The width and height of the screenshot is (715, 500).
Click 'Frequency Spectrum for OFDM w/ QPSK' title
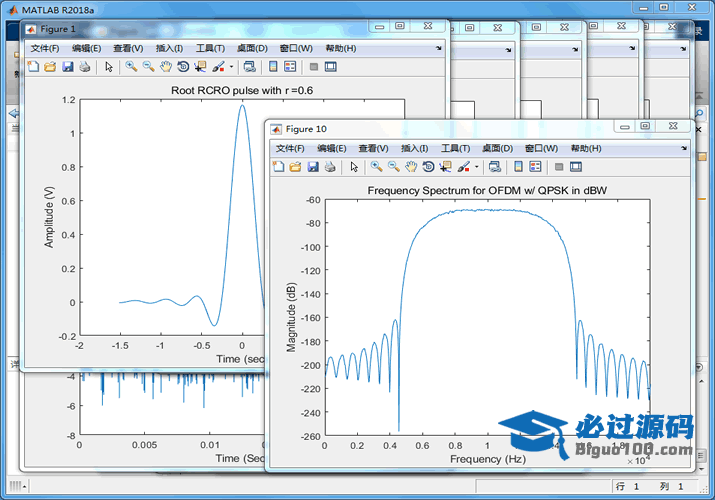point(487,191)
